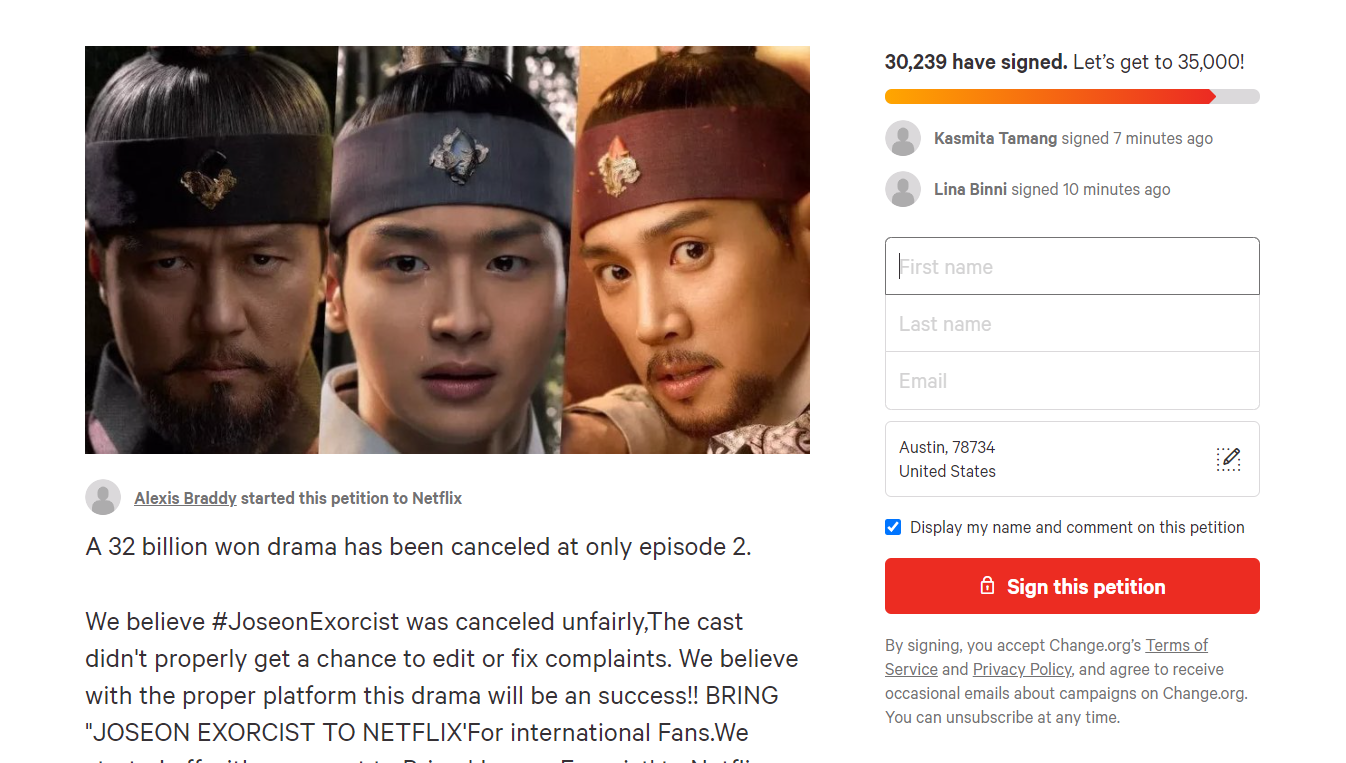Click Alexis Braddy's profile avatar
Screen dimensions: 1346x763
103,497
